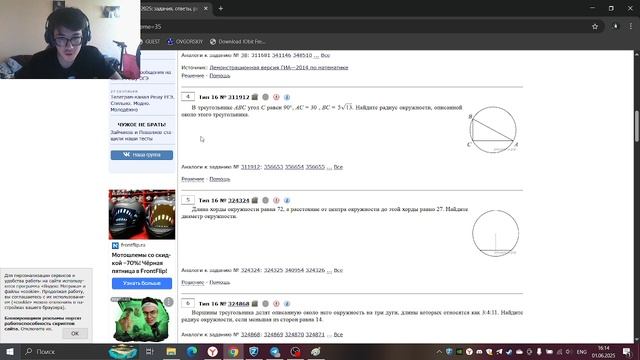Open the microphone icon in system tray

click(539, 351)
